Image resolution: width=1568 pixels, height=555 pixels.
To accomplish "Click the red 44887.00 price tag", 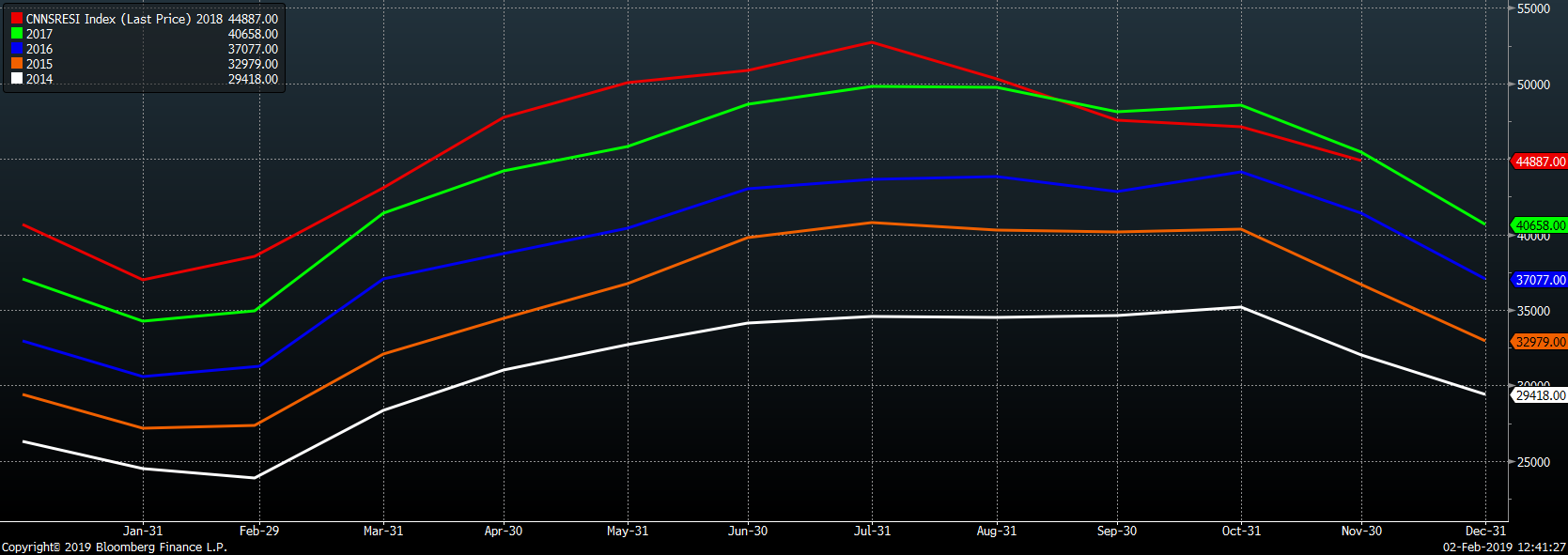I will 1540,162.
